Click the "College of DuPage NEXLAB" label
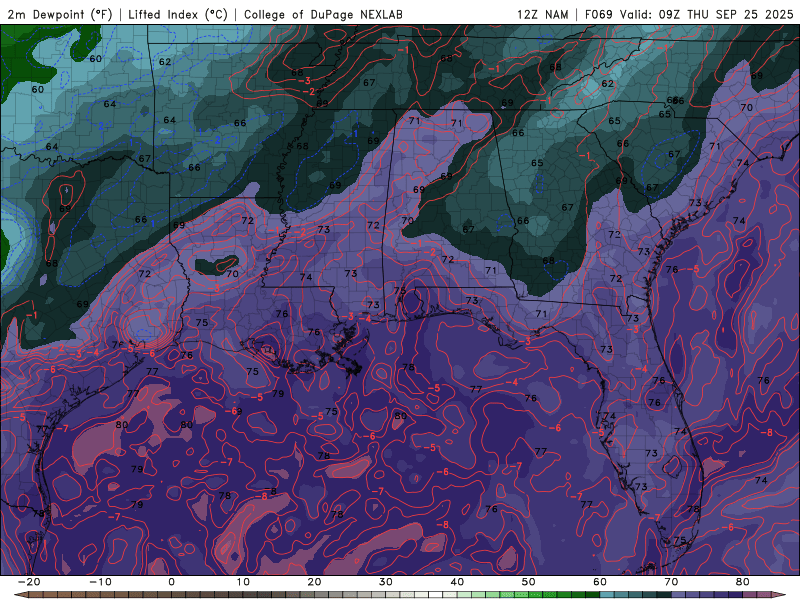The height and width of the screenshot is (600, 800). [x=323, y=14]
